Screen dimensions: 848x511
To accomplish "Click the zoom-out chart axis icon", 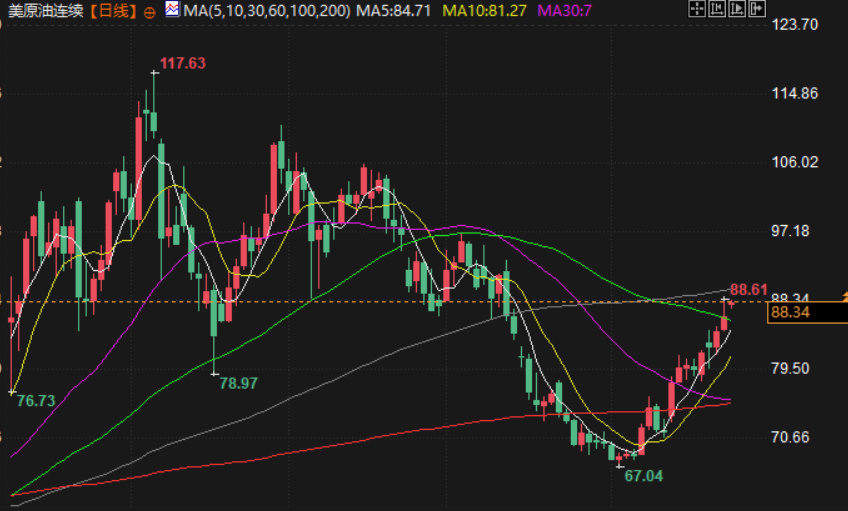I will (x=717, y=9).
